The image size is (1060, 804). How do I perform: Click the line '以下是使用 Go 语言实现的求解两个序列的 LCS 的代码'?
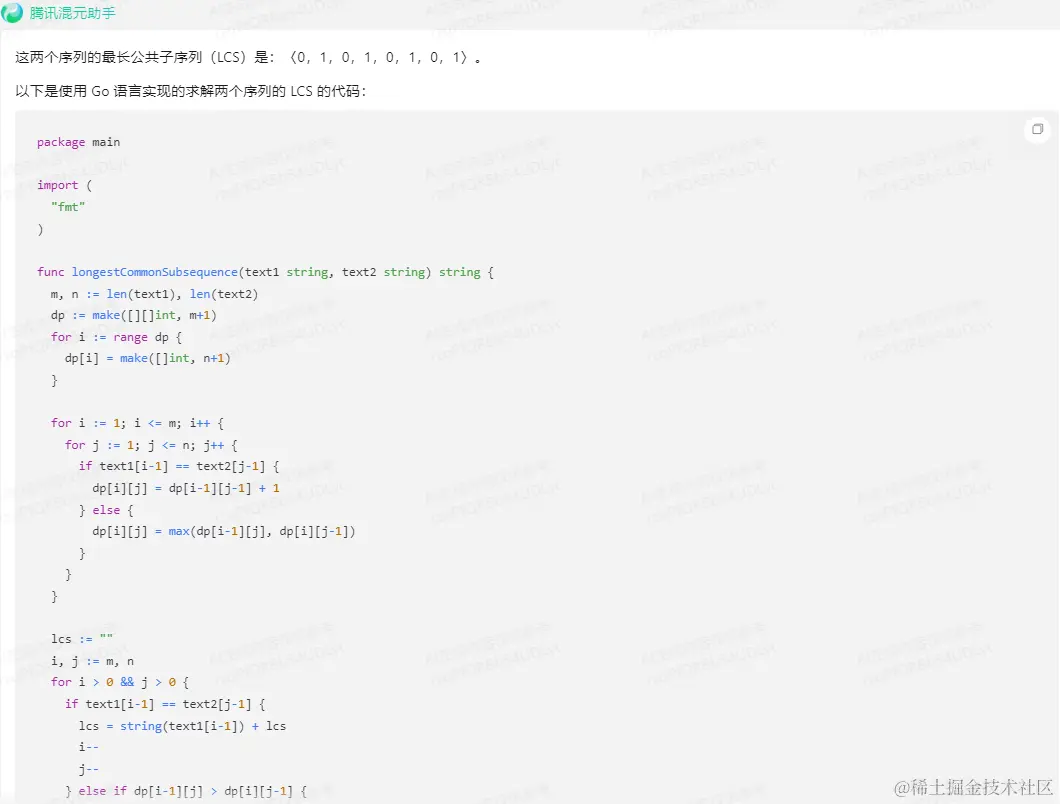pyautogui.click(x=191, y=91)
